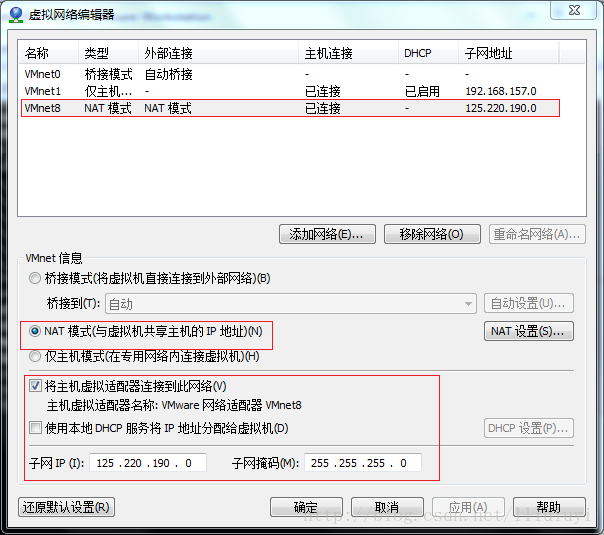The height and width of the screenshot is (535, 604).
Task: Click the 190 octet of subnet IP
Action: (161, 463)
